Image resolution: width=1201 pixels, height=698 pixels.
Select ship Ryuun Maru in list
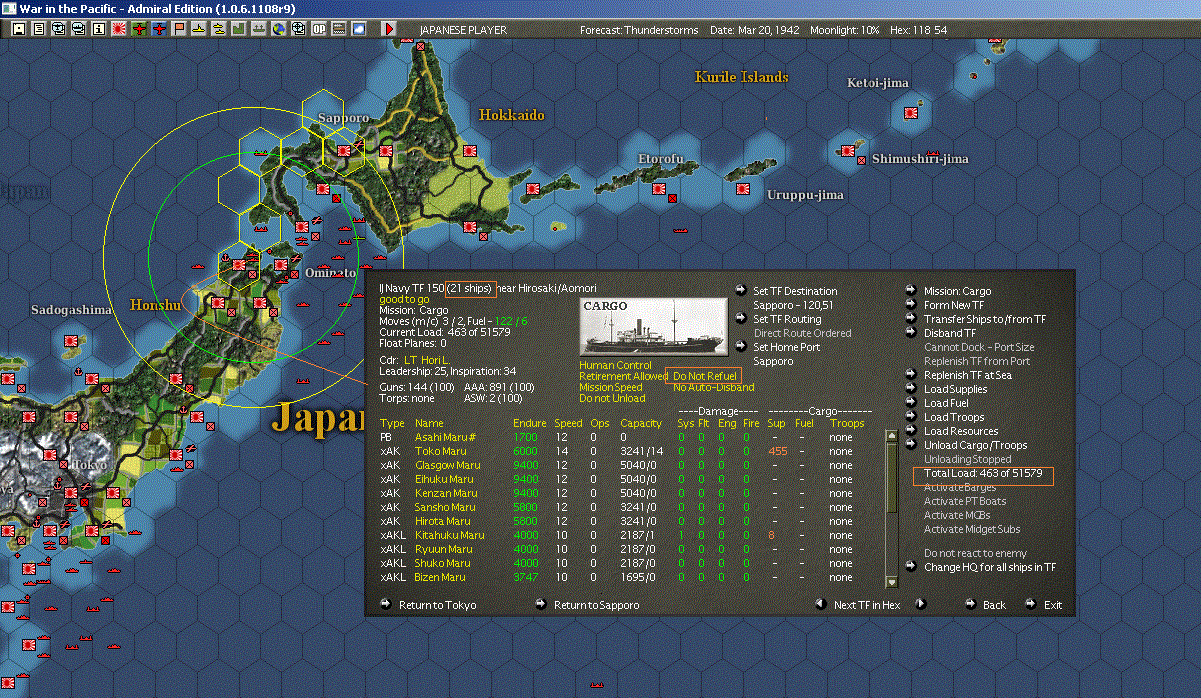(444, 549)
